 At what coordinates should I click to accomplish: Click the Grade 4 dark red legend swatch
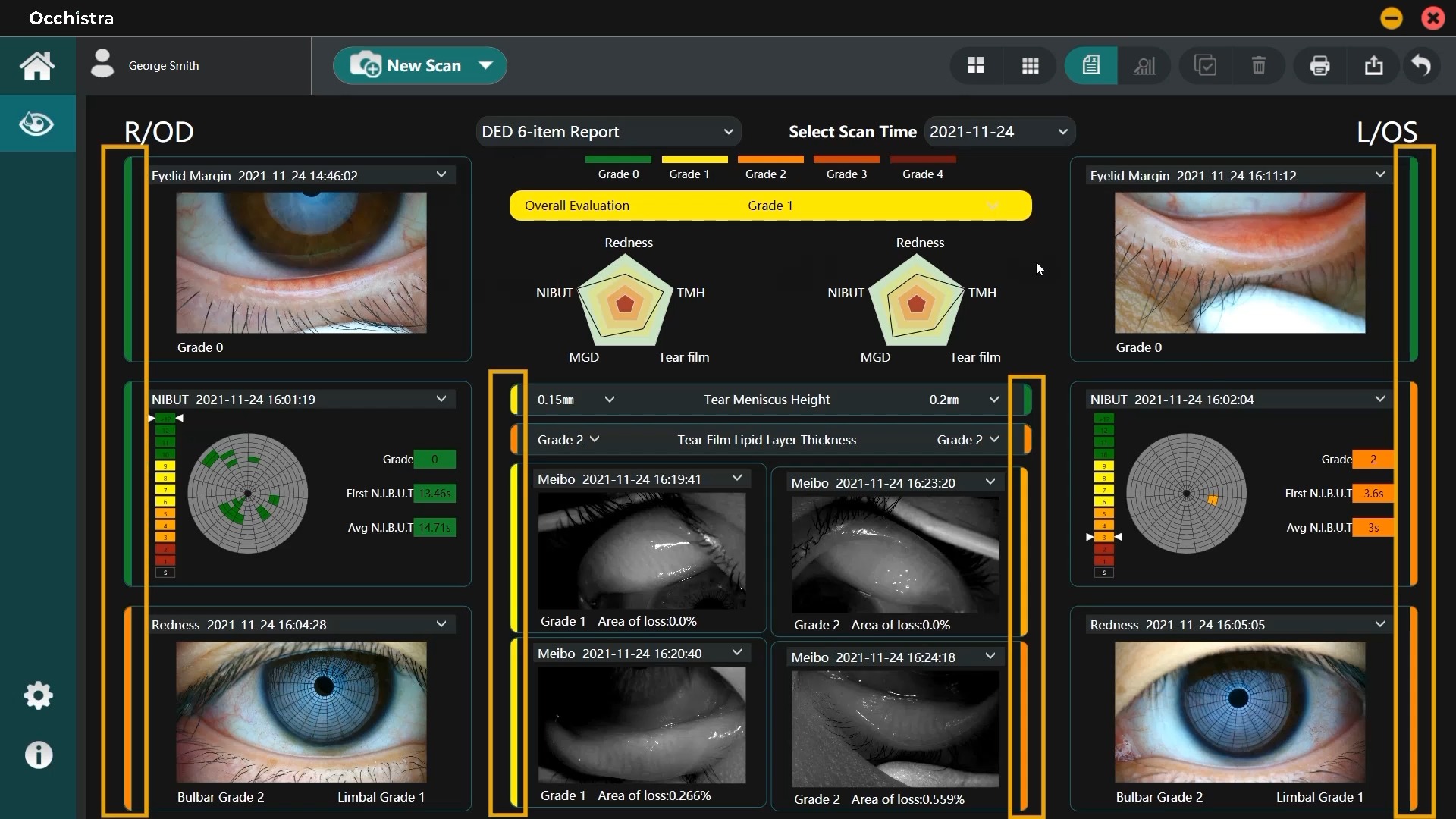tap(923, 160)
